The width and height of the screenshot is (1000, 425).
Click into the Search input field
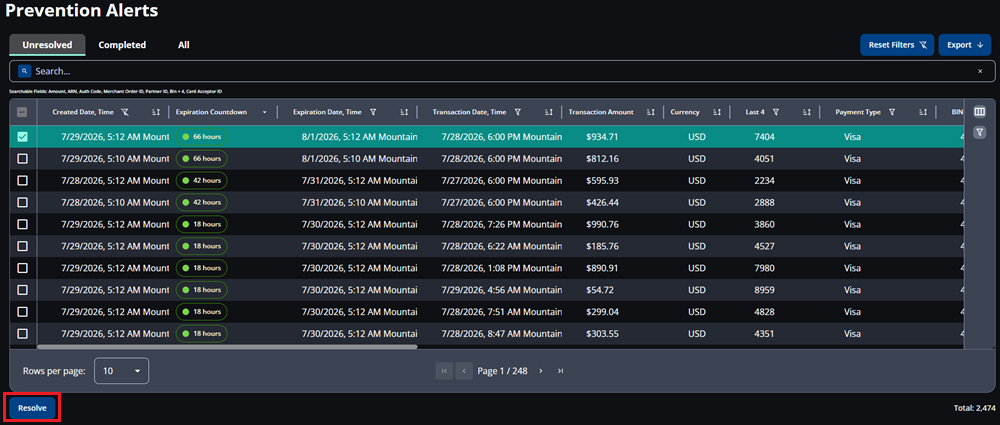click(501, 71)
